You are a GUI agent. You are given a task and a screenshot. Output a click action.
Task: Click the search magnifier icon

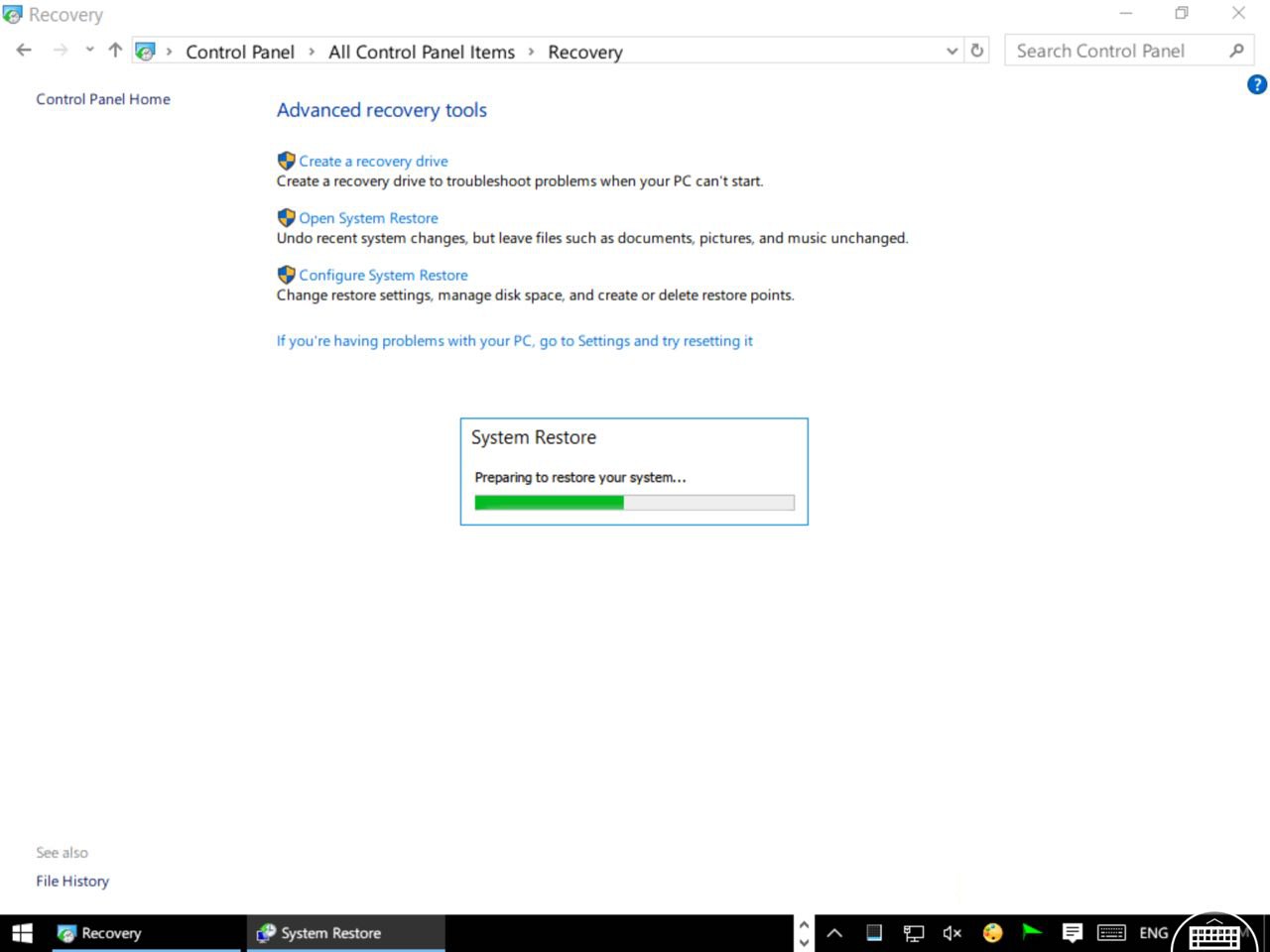pos(1236,51)
